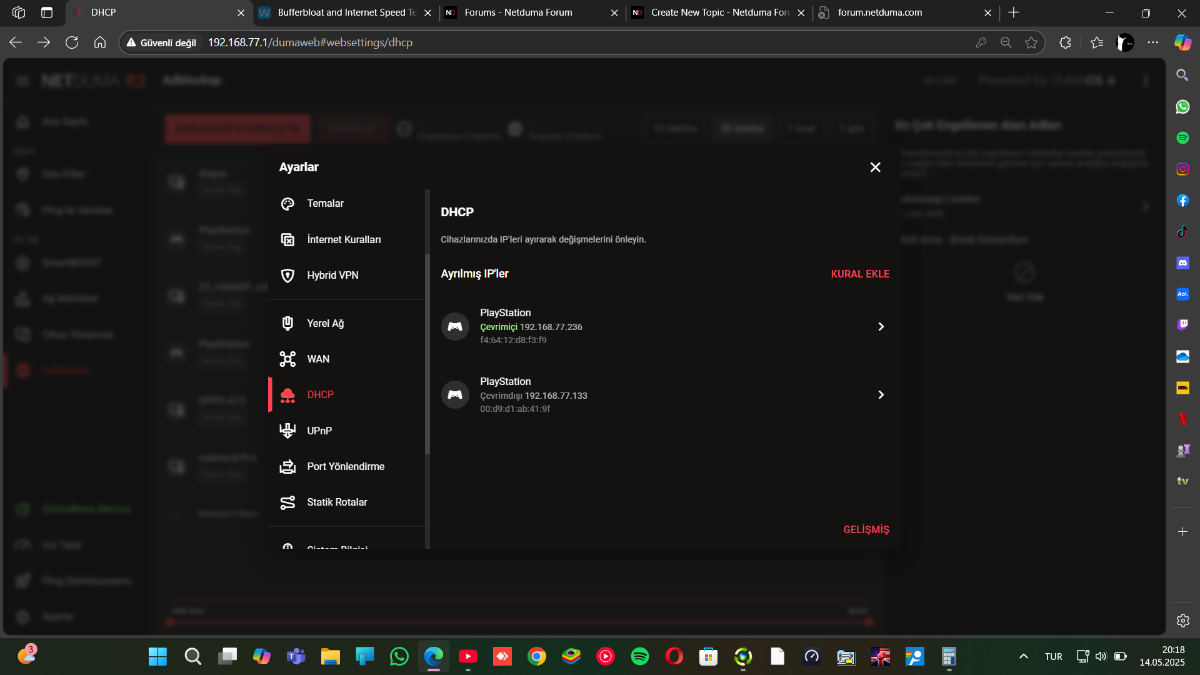Click the Güvenli değil security warning
Screen dimensions: 1200x675
pos(162,43)
